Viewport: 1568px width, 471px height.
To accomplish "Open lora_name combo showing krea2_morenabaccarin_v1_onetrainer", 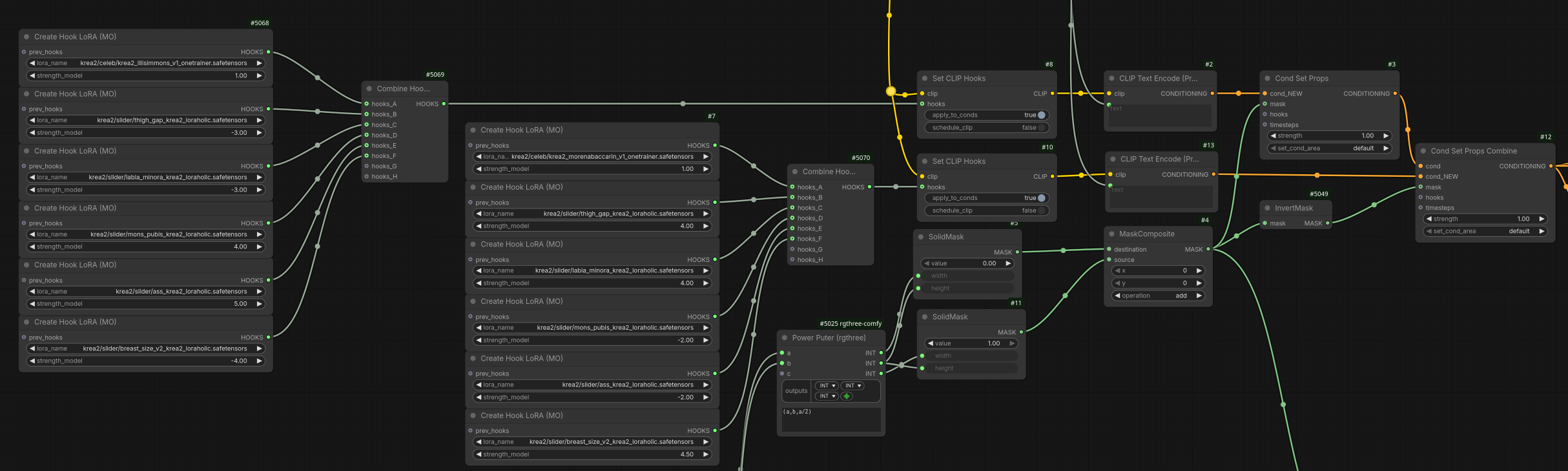I will point(592,157).
